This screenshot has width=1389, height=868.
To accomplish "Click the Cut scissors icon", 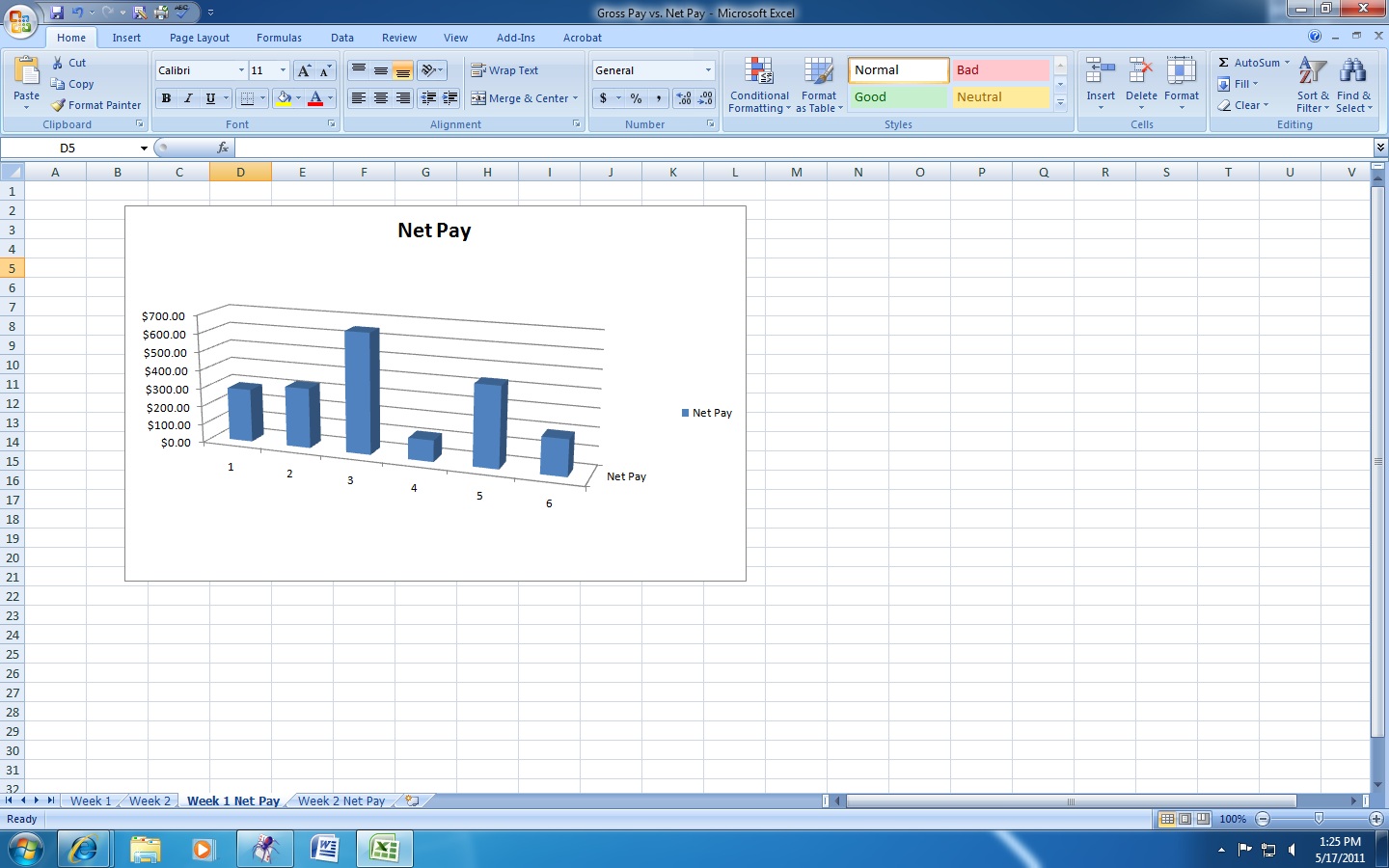I will [x=58, y=63].
